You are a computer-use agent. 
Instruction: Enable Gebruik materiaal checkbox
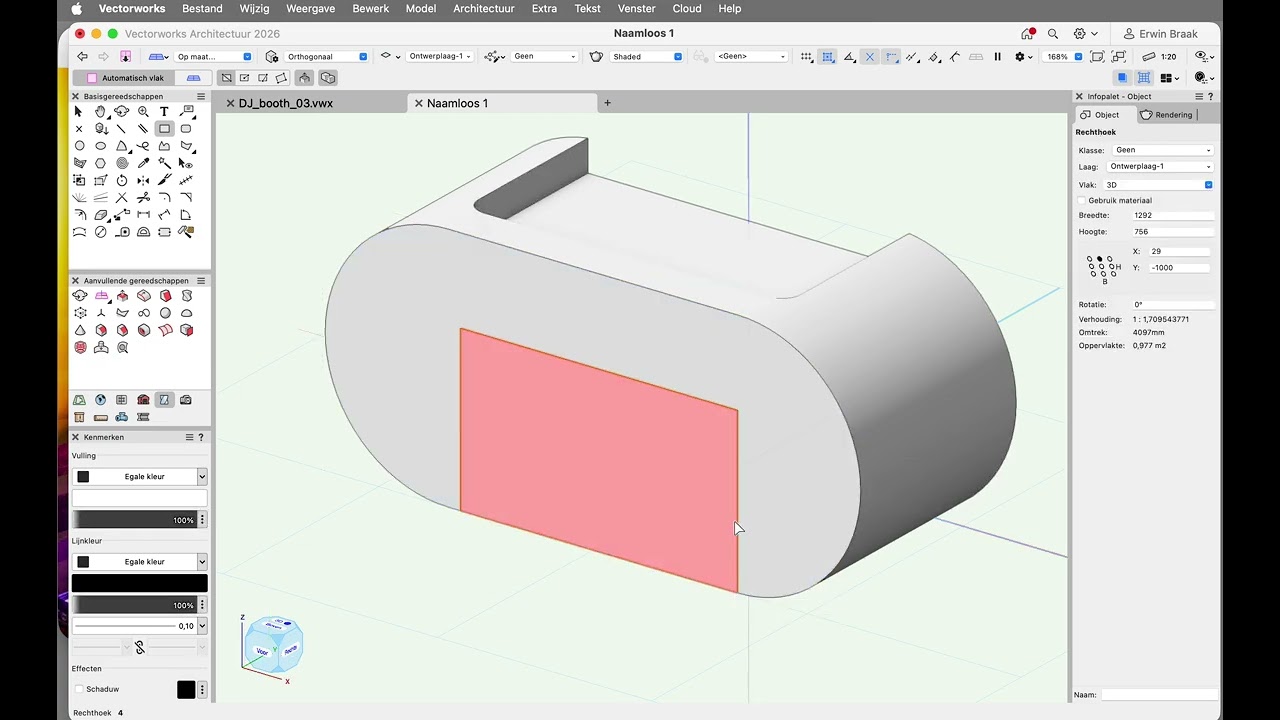1082,200
